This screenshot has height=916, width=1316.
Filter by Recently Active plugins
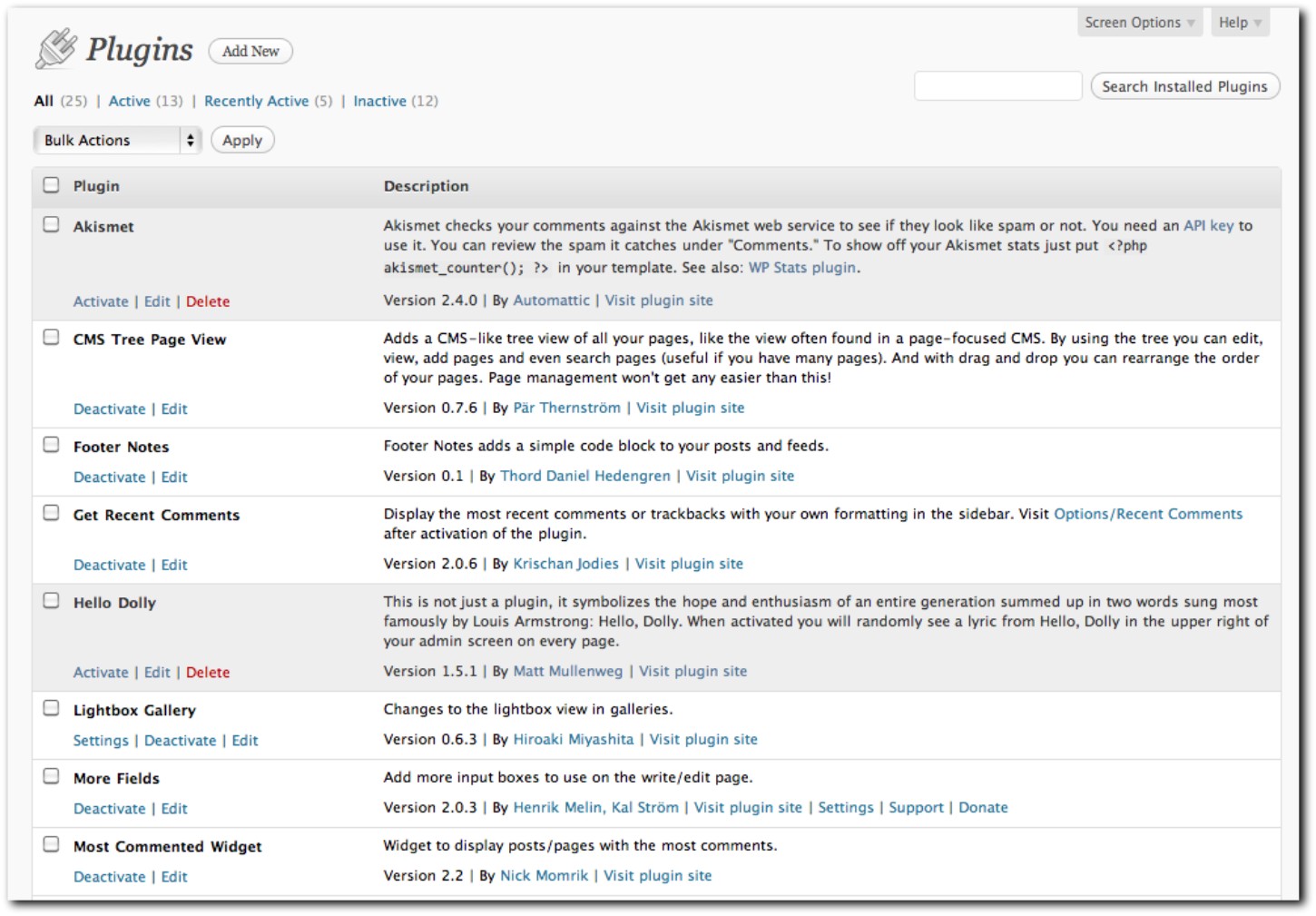(x=256, y=101)
